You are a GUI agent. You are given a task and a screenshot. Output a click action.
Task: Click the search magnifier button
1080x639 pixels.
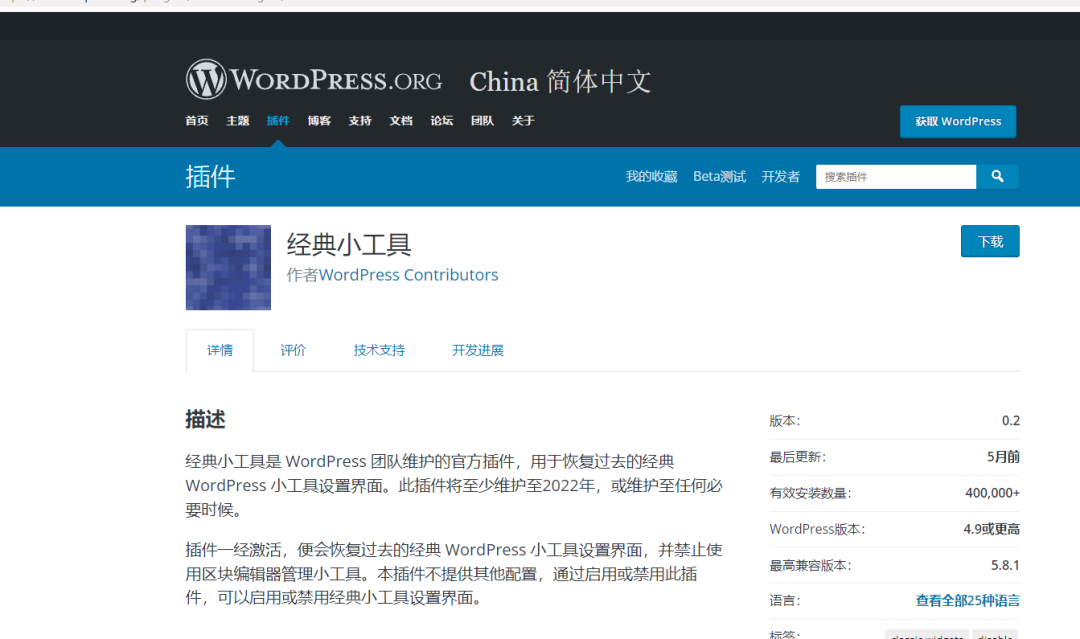pos(997,177)
